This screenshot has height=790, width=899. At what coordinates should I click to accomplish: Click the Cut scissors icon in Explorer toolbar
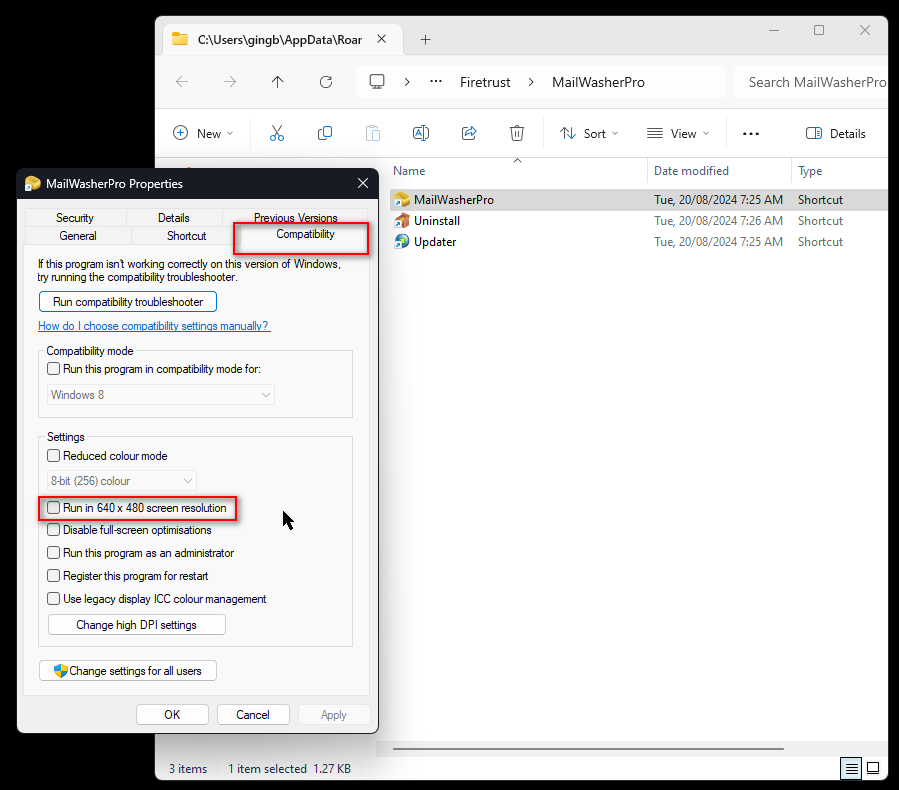(x=276, y=134)
